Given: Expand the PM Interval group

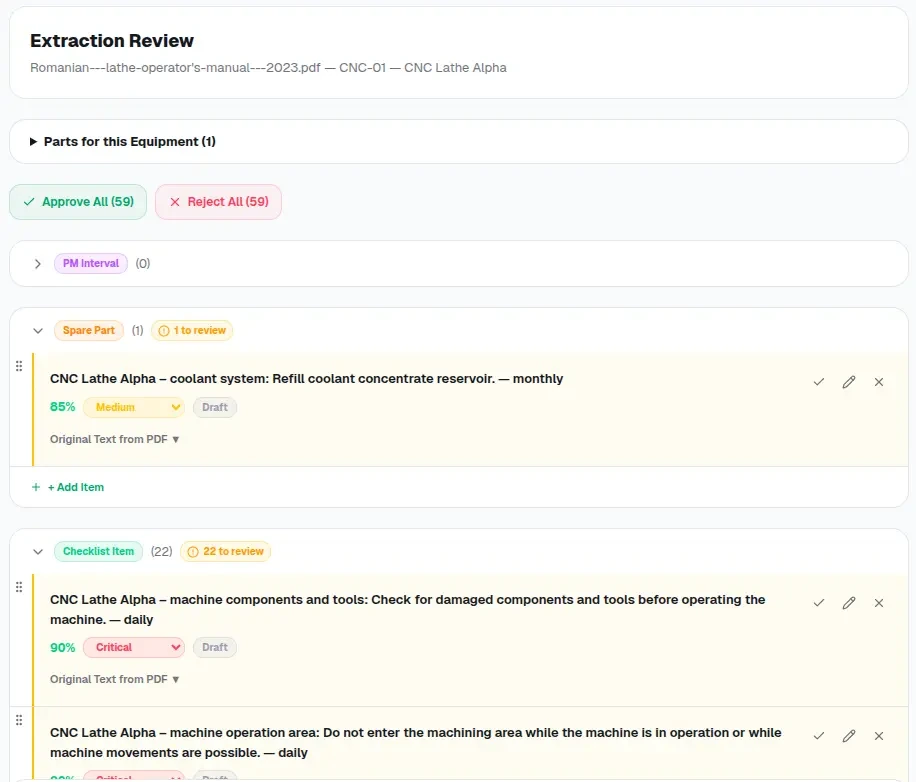Looking at the screenshot, I should click(38, 264).
